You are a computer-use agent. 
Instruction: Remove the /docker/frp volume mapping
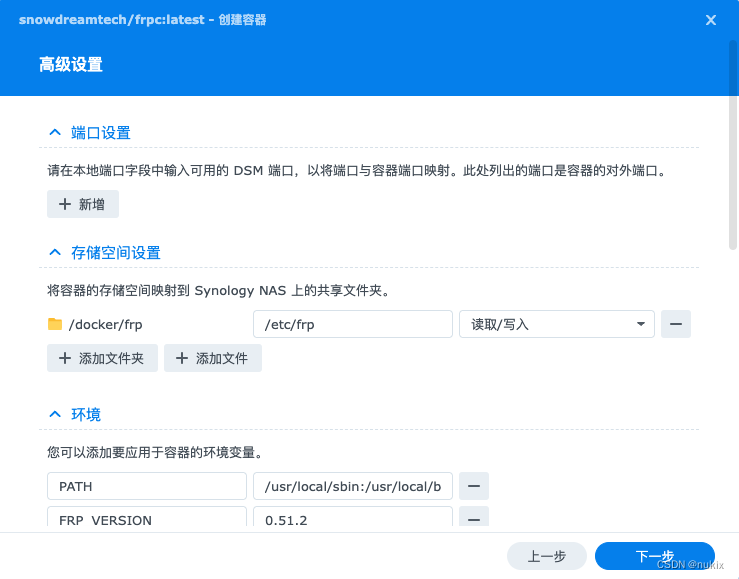pos(676,324)
